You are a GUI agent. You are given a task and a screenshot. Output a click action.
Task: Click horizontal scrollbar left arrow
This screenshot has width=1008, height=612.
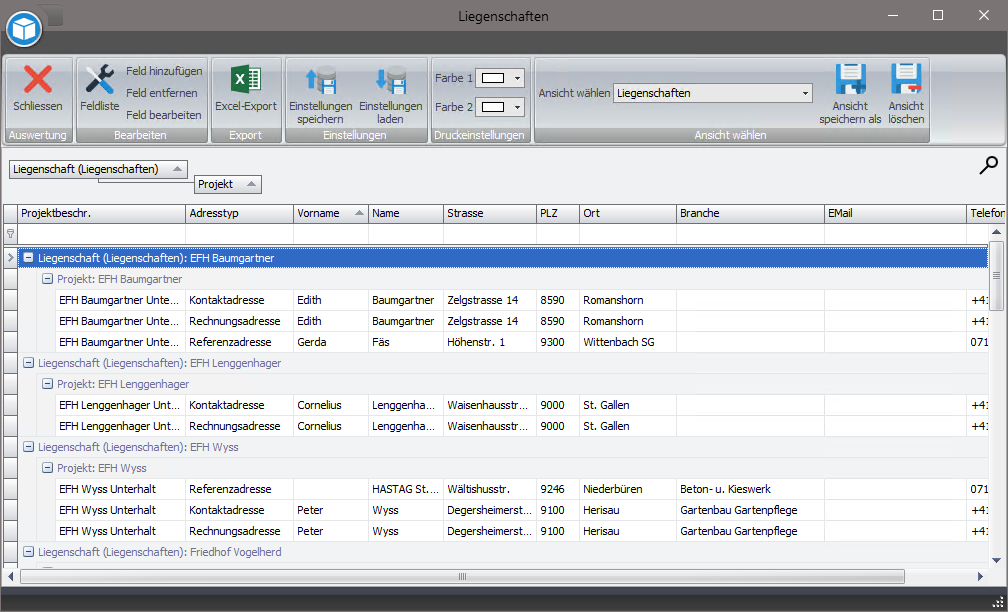pyautogui.click(x=11, y=577)
